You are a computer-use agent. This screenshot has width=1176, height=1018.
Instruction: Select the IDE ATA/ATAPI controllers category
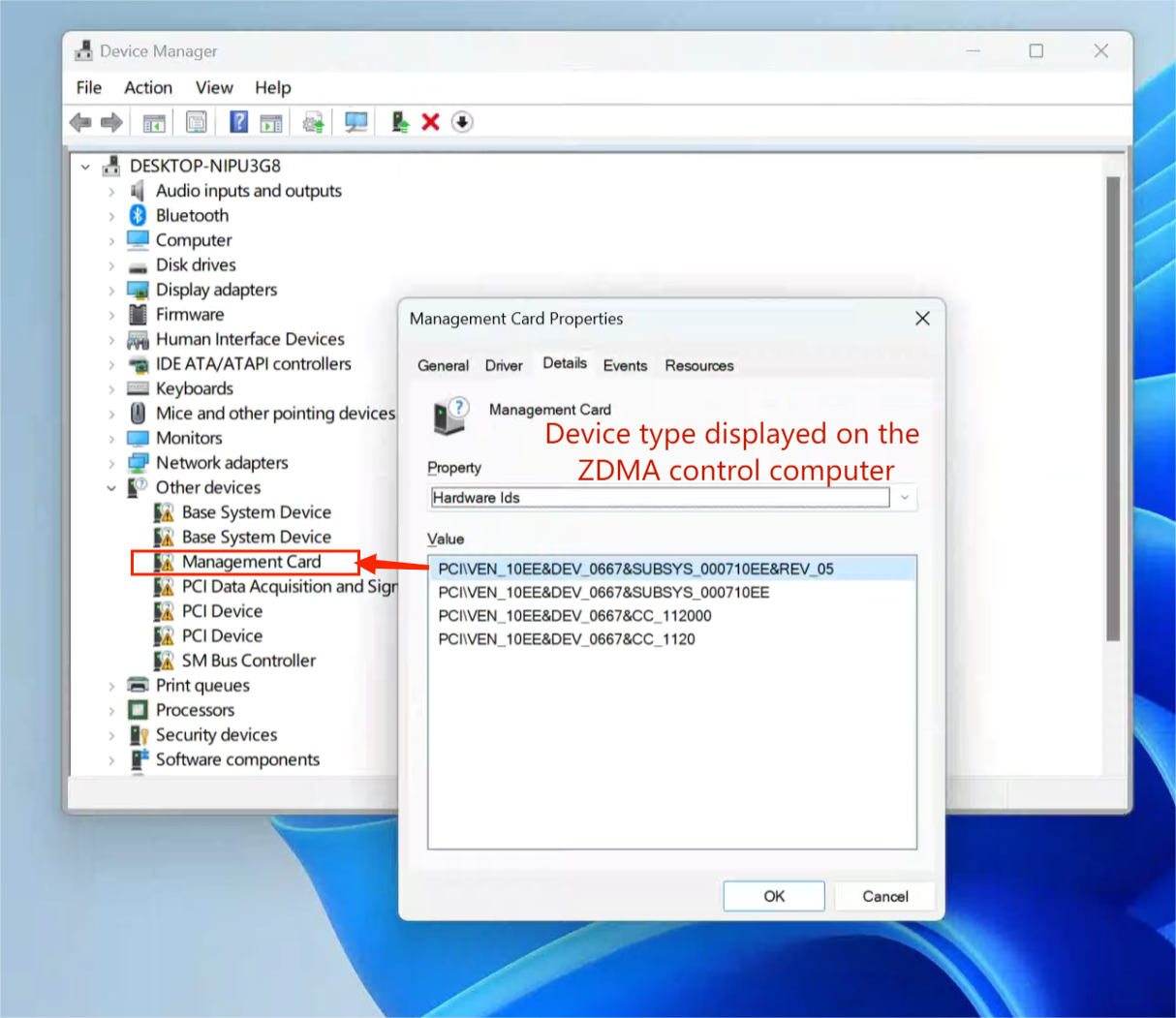point(254,364)
